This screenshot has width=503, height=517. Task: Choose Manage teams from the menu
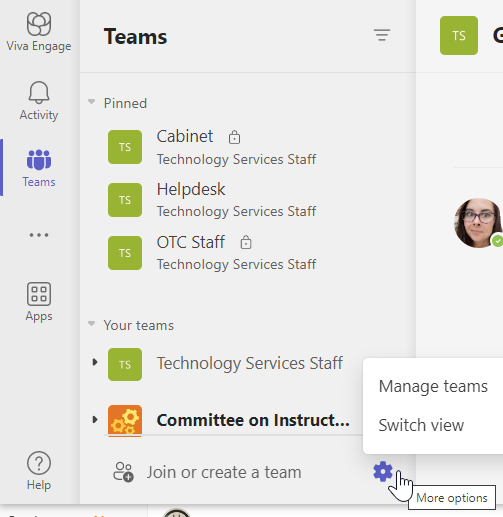tap(433, 386)
